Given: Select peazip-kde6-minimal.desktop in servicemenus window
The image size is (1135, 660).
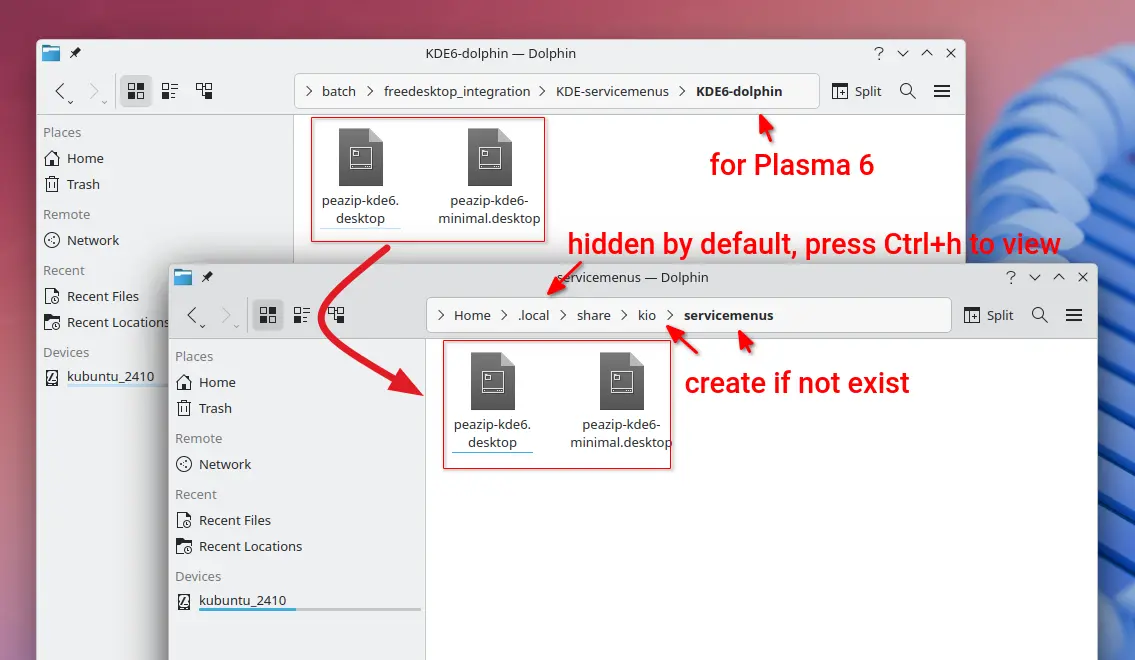Looking at the screenshot, I should [621, 401].
